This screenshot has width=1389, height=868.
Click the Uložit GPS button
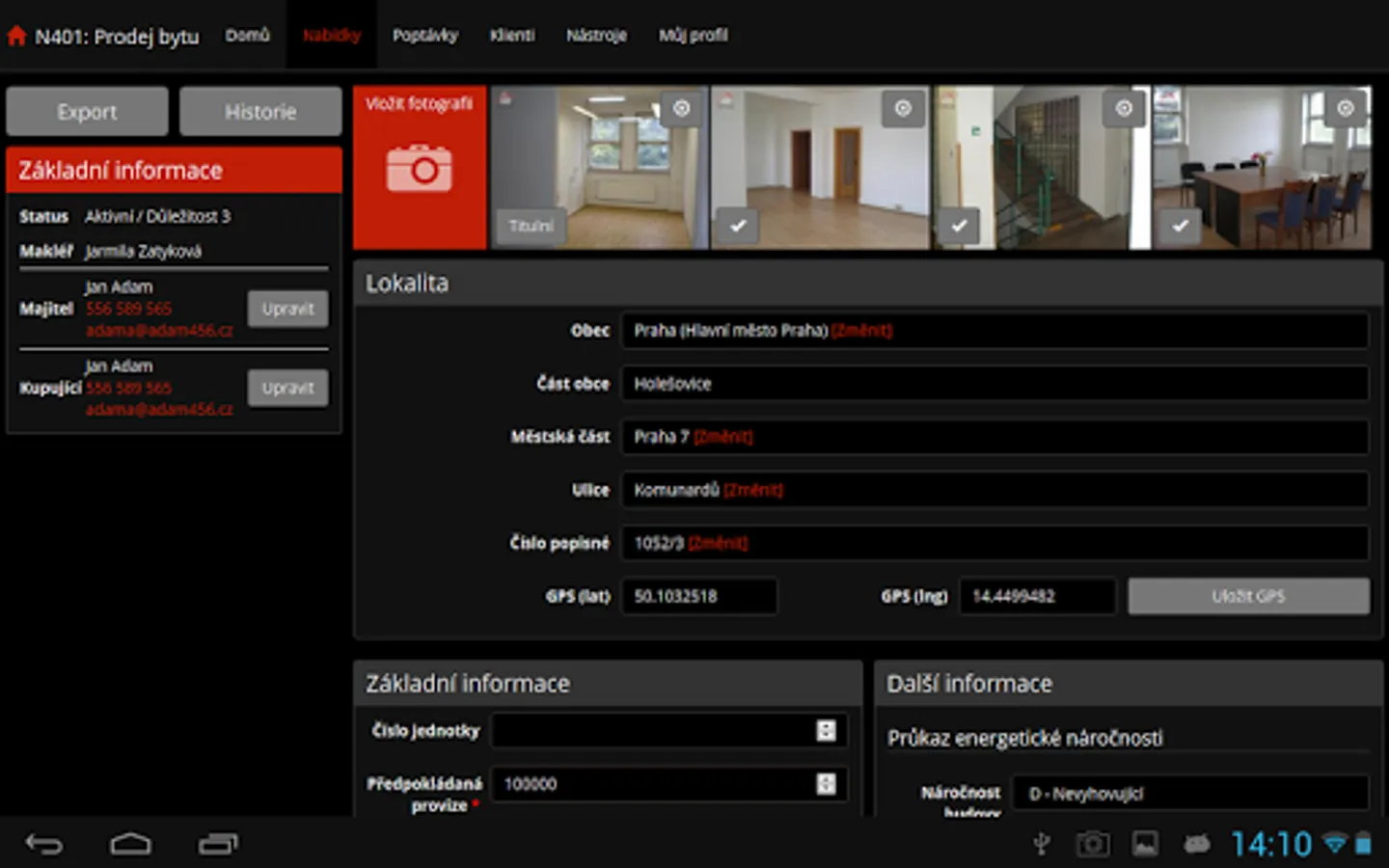(1249, 596)
